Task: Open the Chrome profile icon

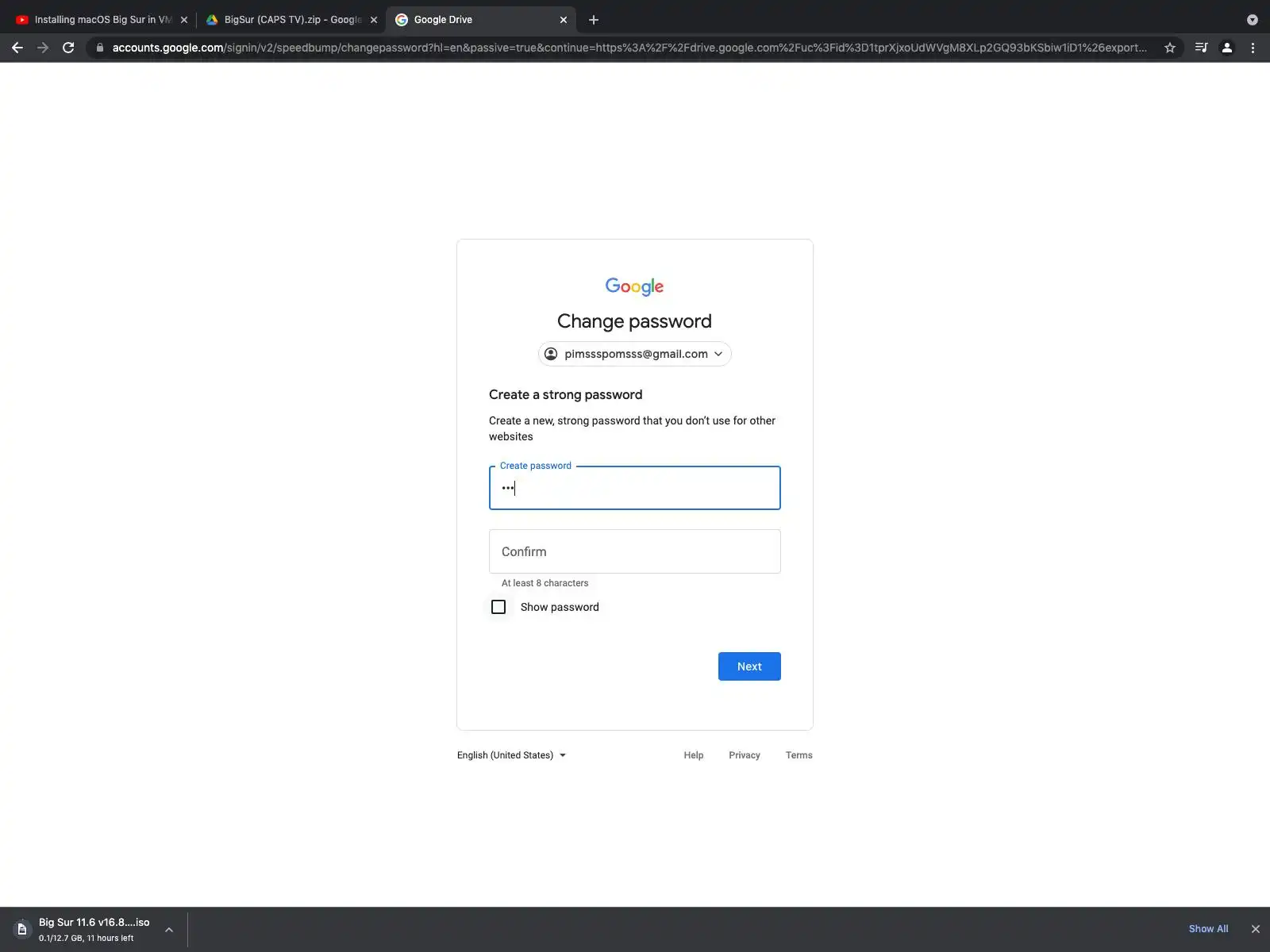Action: coord(1226,48)
